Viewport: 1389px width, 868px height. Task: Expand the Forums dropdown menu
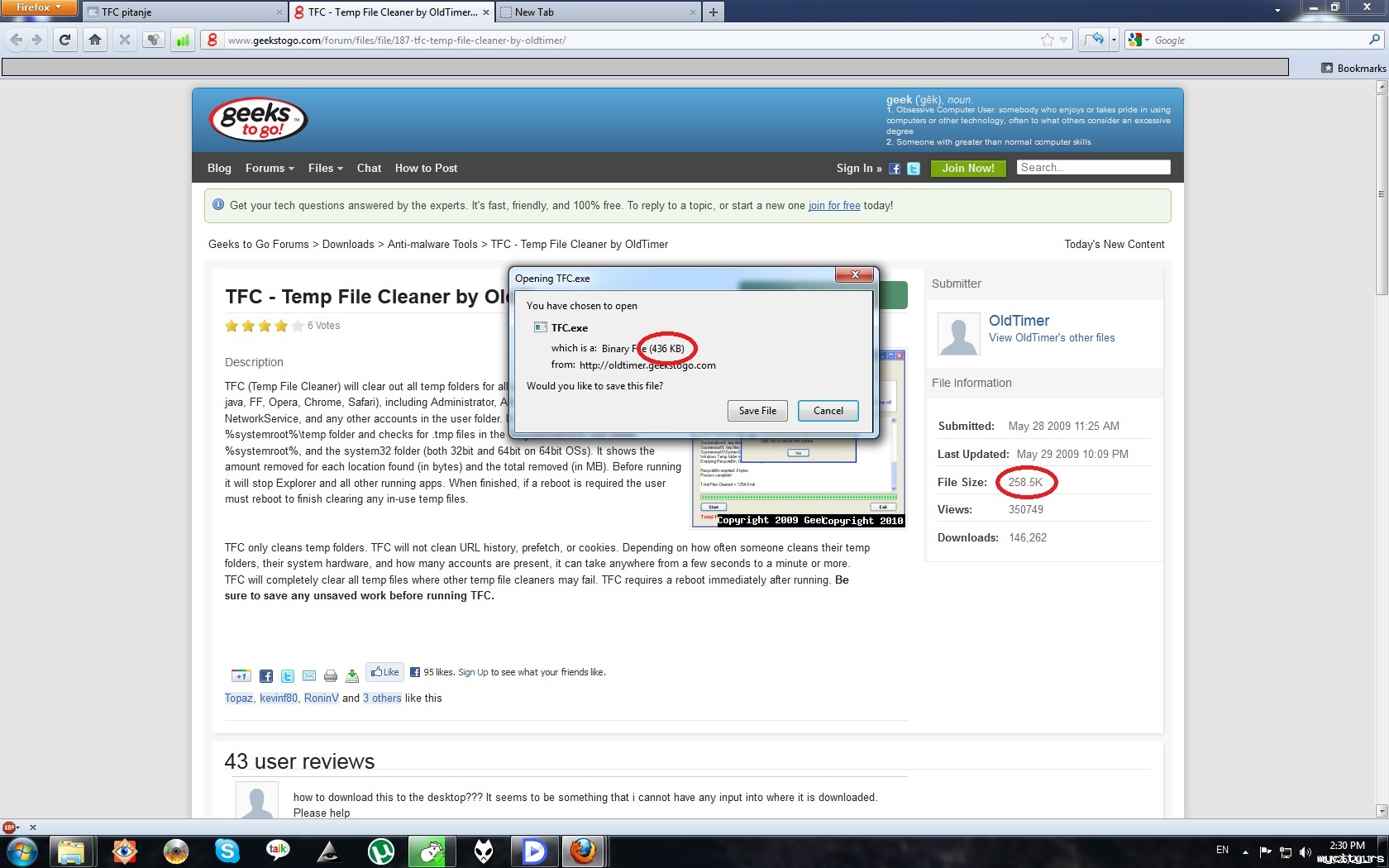[270, 168]
